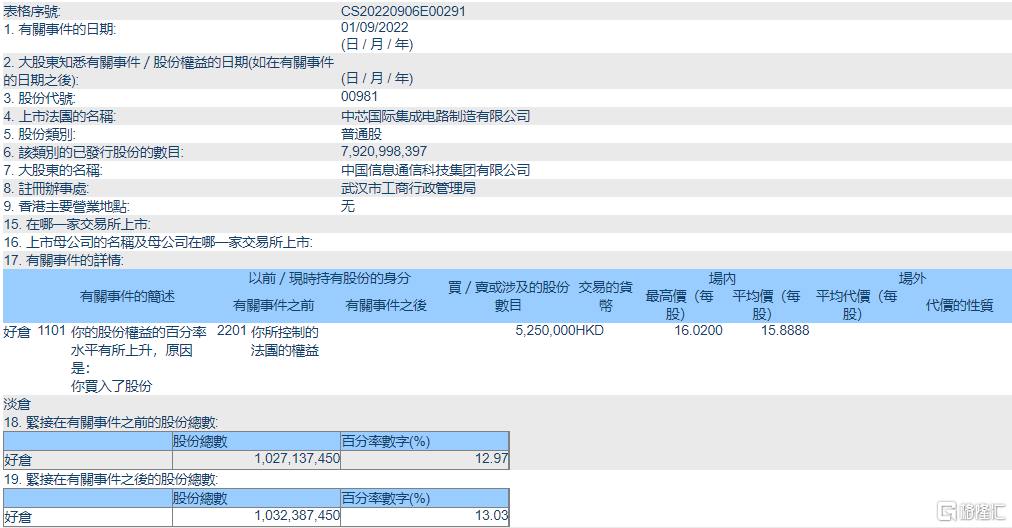Select stock code 00981
This screenshot has height=528, width=1012.
[359, 97]
